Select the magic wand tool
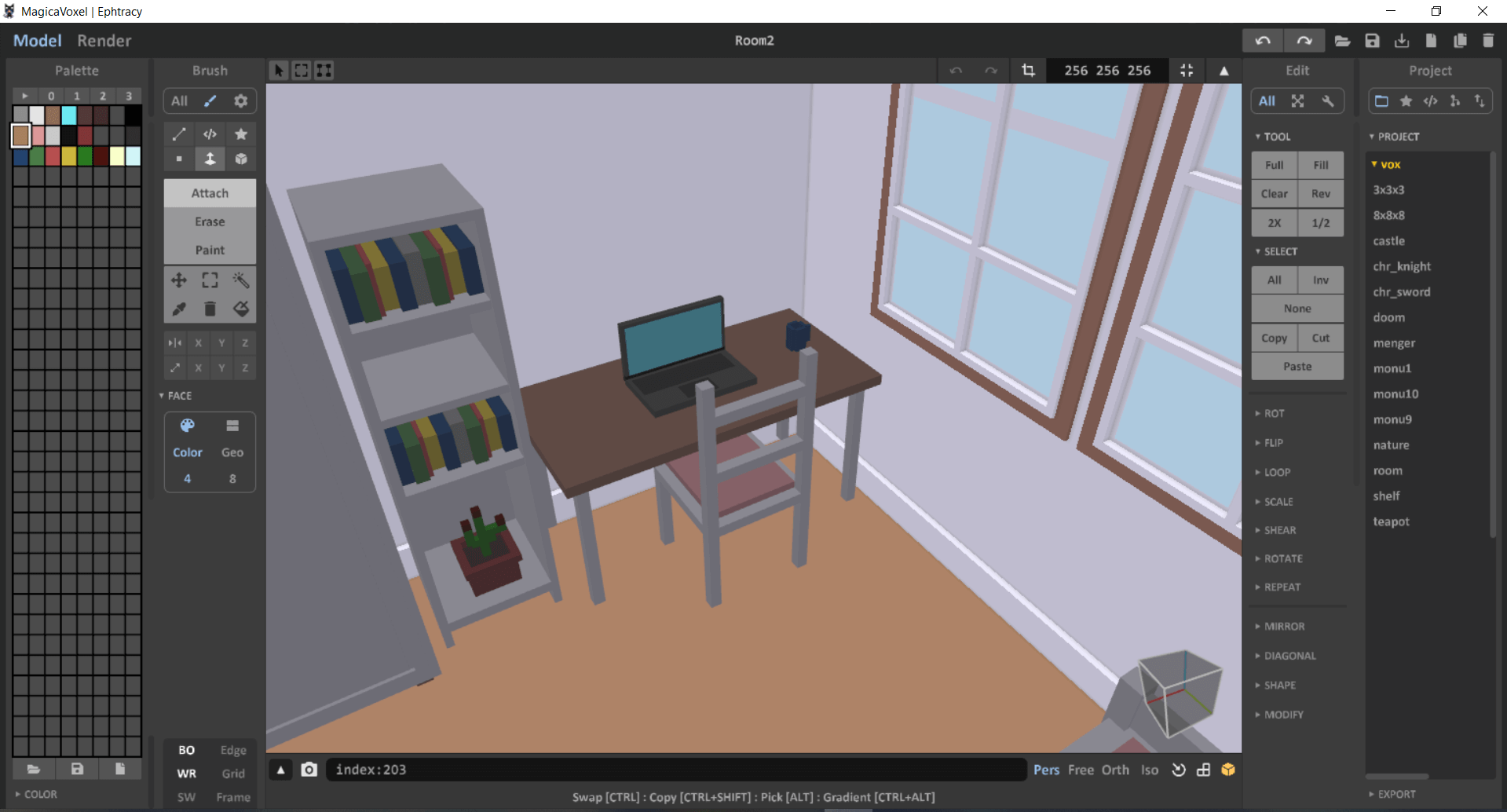This screenshot has height=812, width=1507. [x=241, y=280]
